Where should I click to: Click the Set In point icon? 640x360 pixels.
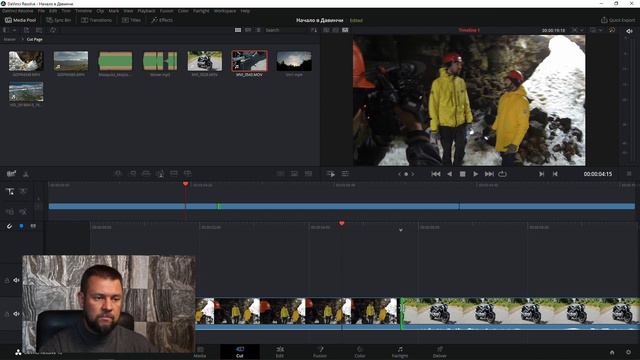tap(542, 174)
